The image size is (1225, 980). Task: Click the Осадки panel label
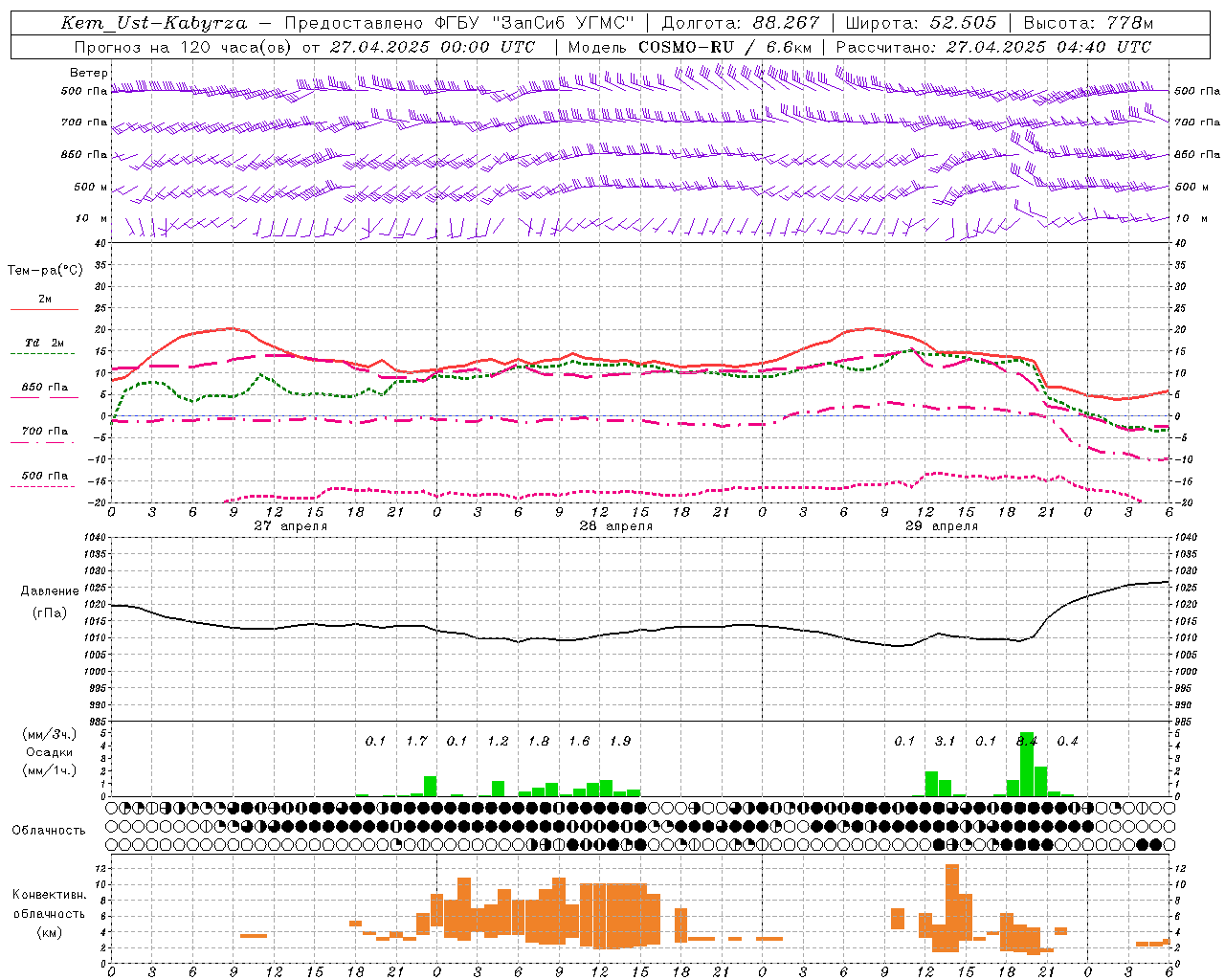coord(49,752)
